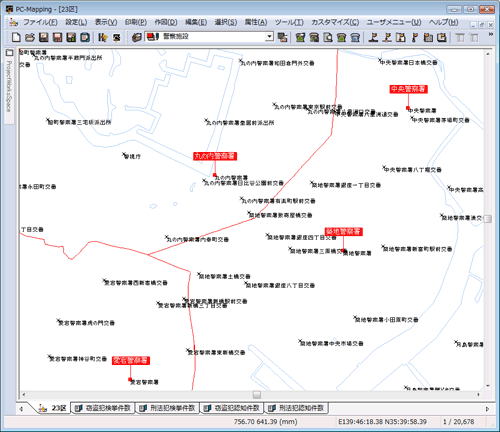The height and width of the screenshot is (432, 500).
Task: Open the ツール(T) menu
Action: tap(289, 22)
